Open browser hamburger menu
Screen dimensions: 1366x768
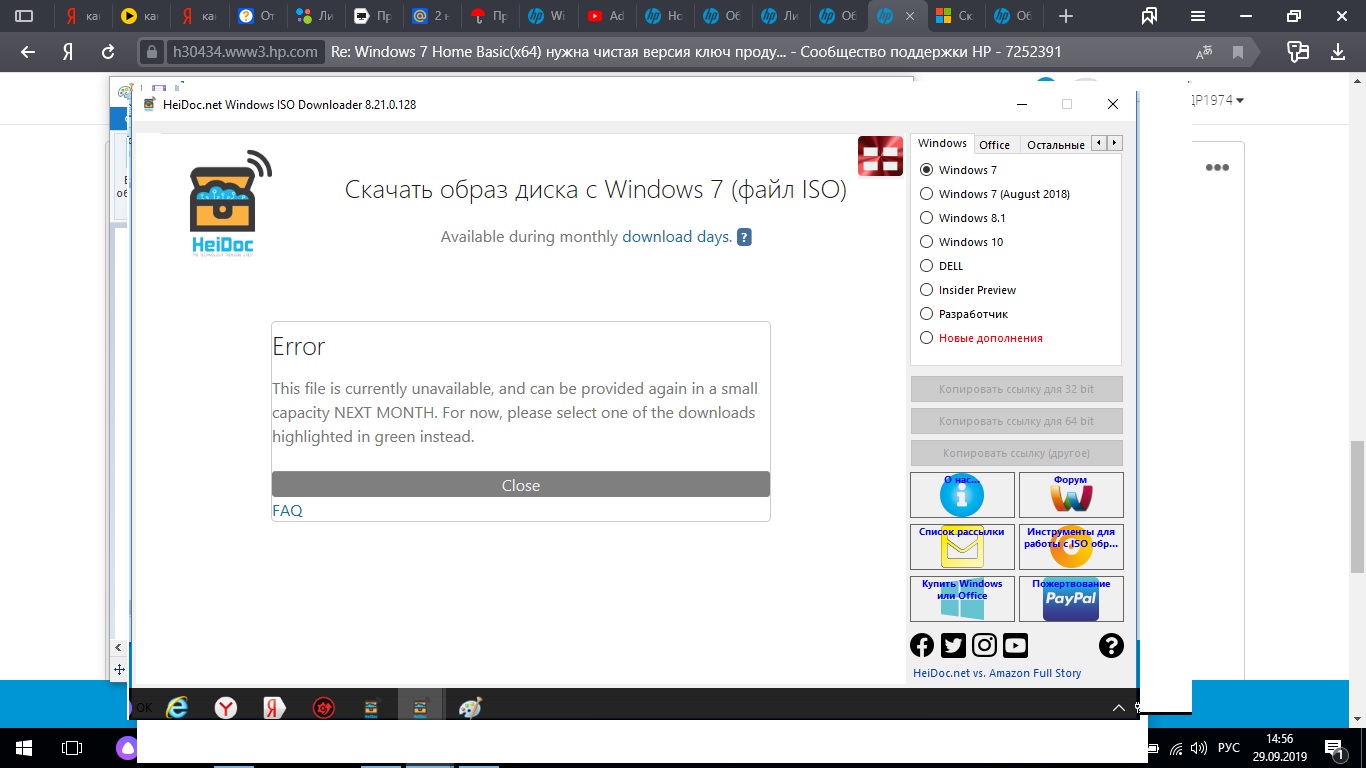(1198, 16)
